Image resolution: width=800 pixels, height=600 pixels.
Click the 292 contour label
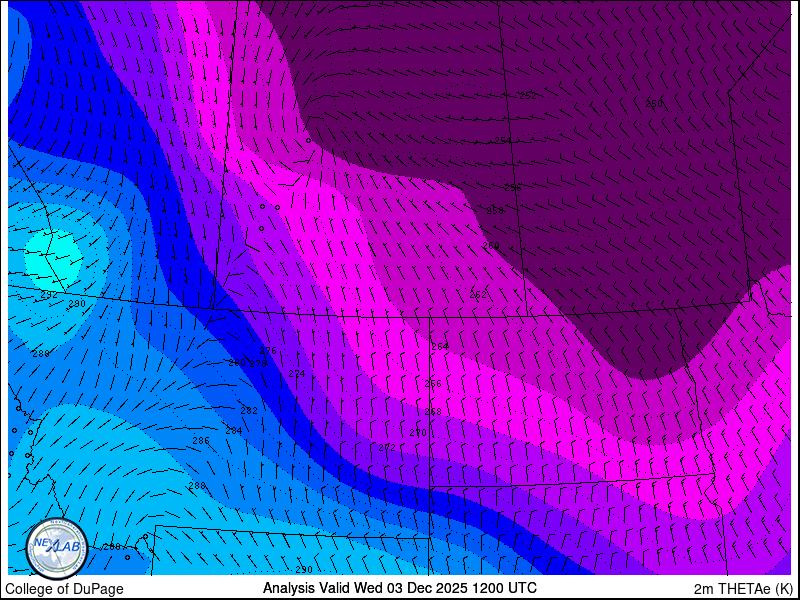click(49, 295)
